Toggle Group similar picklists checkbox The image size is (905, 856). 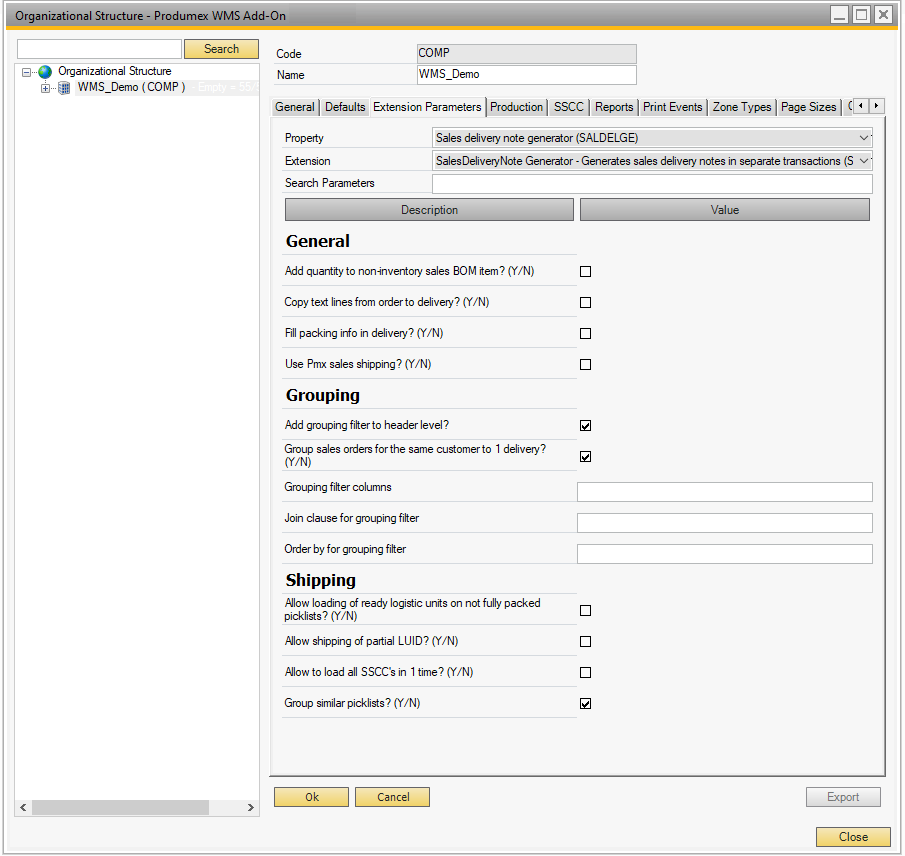click(x=586, y=704)
